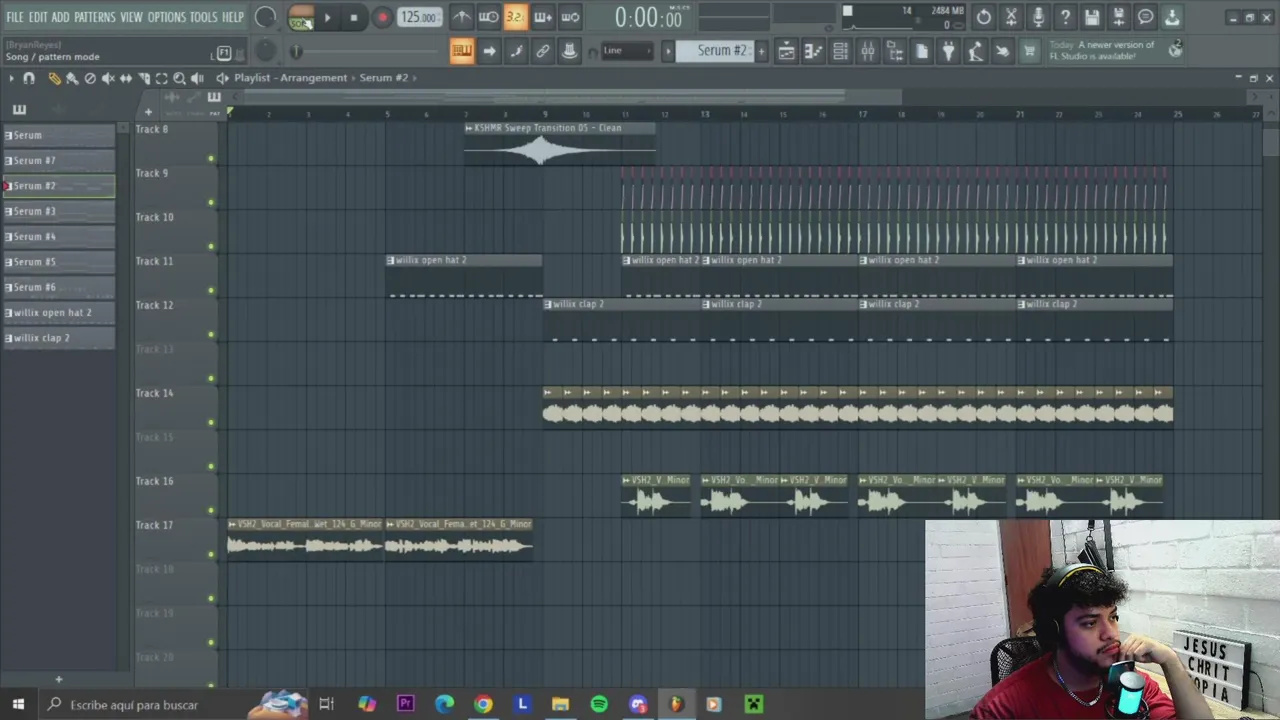Select willix open hat 2 pattern

[59, 313]
